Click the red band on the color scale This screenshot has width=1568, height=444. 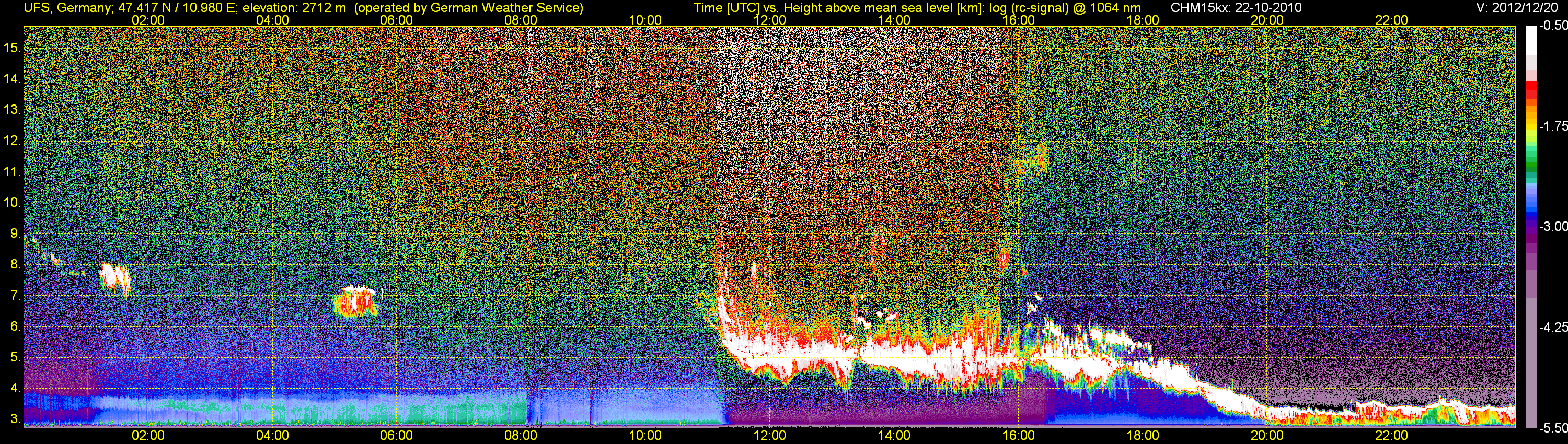point(1531,90)
